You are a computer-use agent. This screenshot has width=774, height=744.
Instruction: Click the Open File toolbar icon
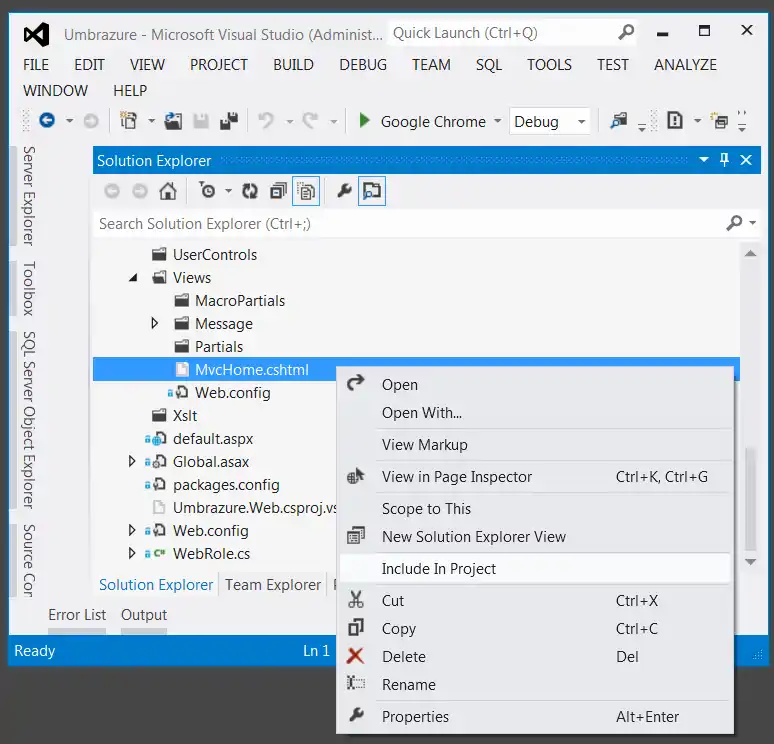(173, 120)
